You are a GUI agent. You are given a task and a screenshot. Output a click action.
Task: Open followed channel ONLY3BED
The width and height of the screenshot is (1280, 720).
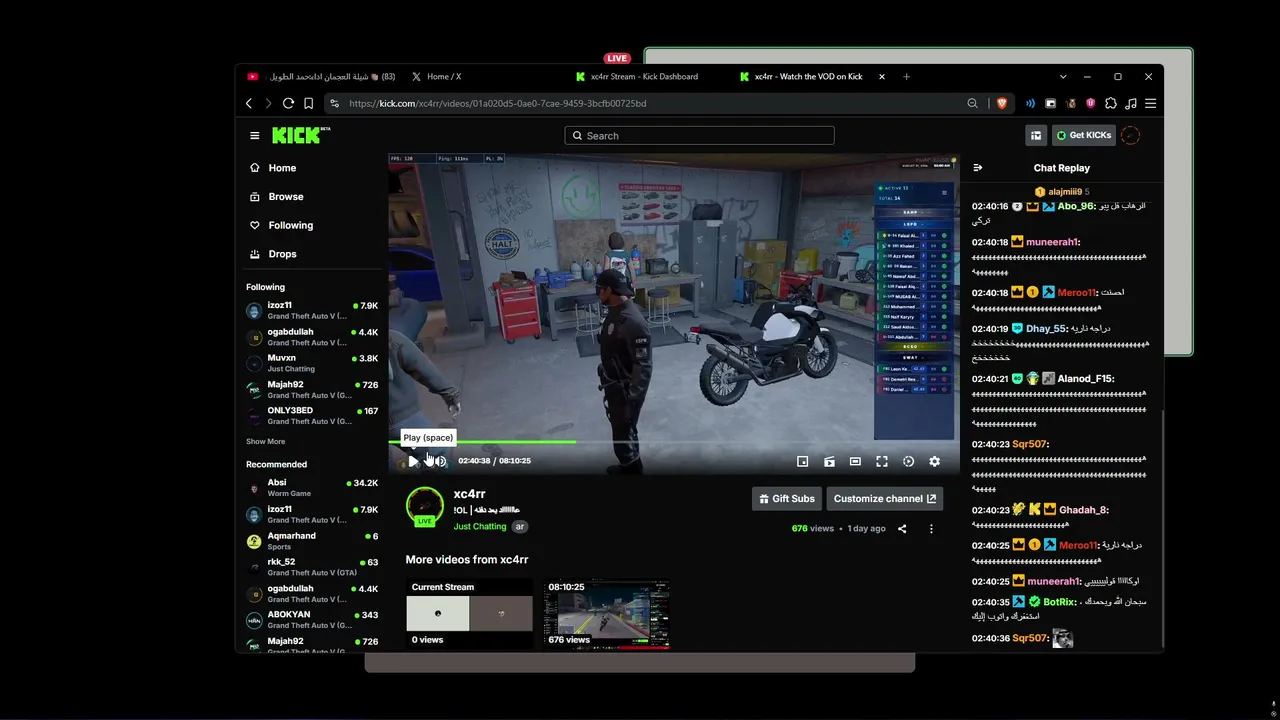point(312,416)
